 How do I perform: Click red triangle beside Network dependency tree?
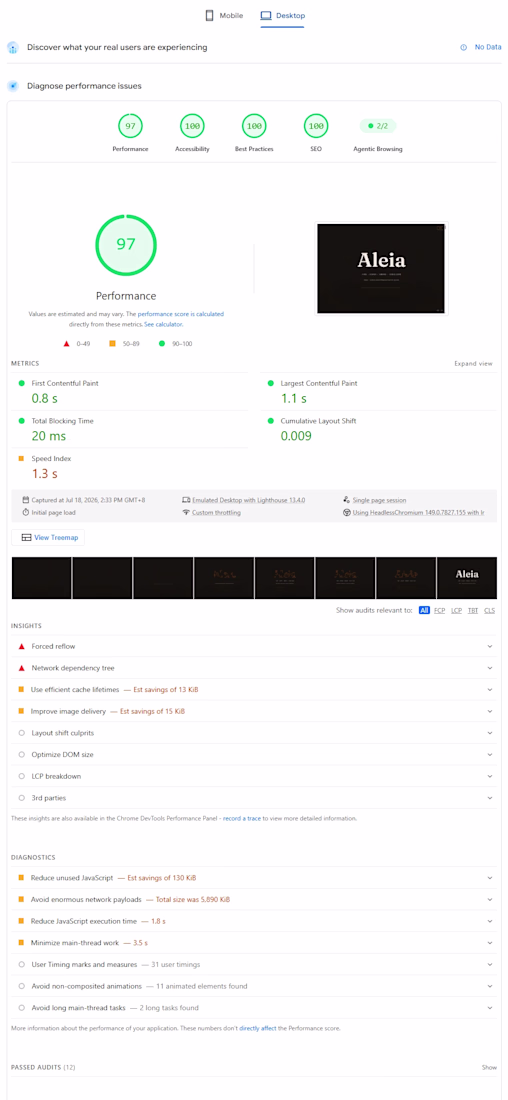22,668
